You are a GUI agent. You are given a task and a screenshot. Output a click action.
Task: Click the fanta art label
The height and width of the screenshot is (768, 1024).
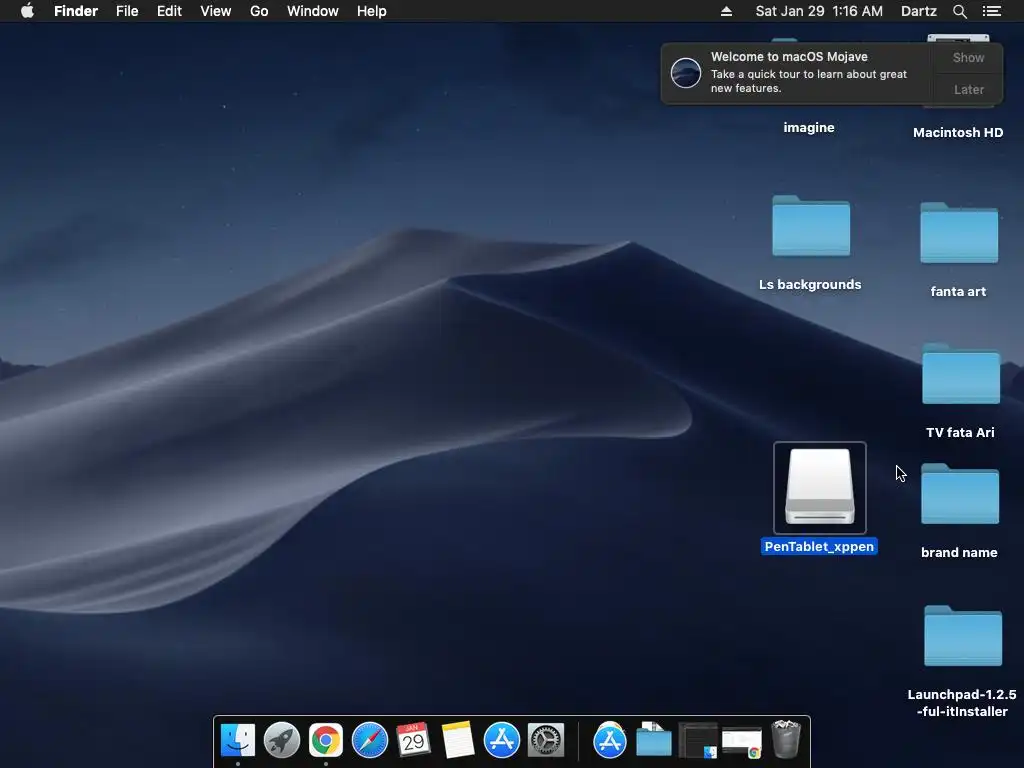coord(958,292)
